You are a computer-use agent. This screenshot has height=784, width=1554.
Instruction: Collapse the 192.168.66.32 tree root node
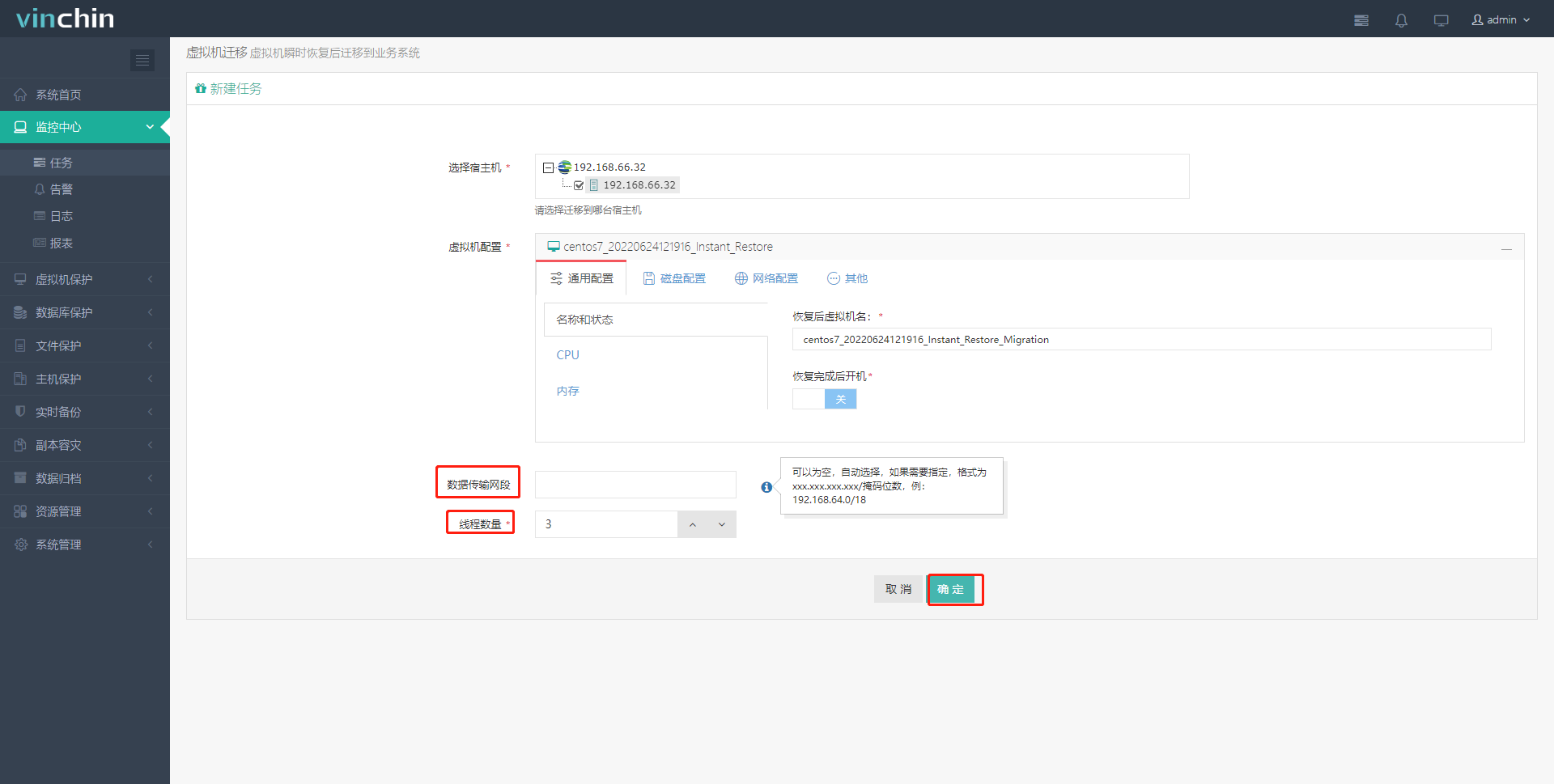click(548, 167)
